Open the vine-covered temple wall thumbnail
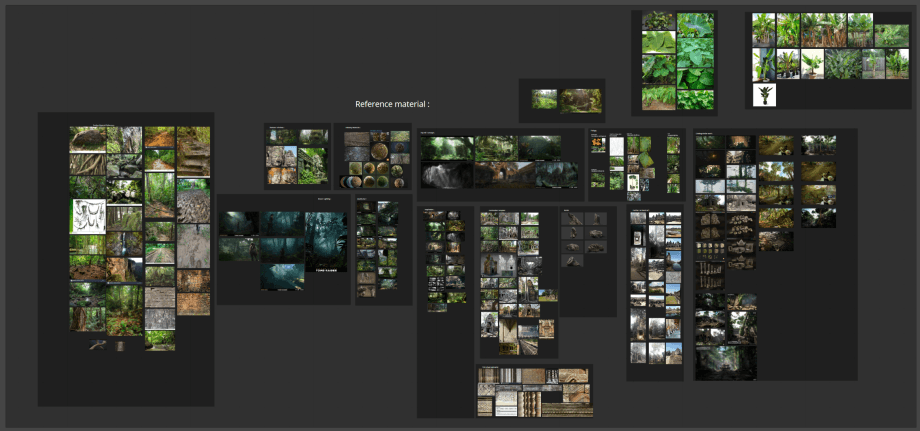 (x=313, y=166)
